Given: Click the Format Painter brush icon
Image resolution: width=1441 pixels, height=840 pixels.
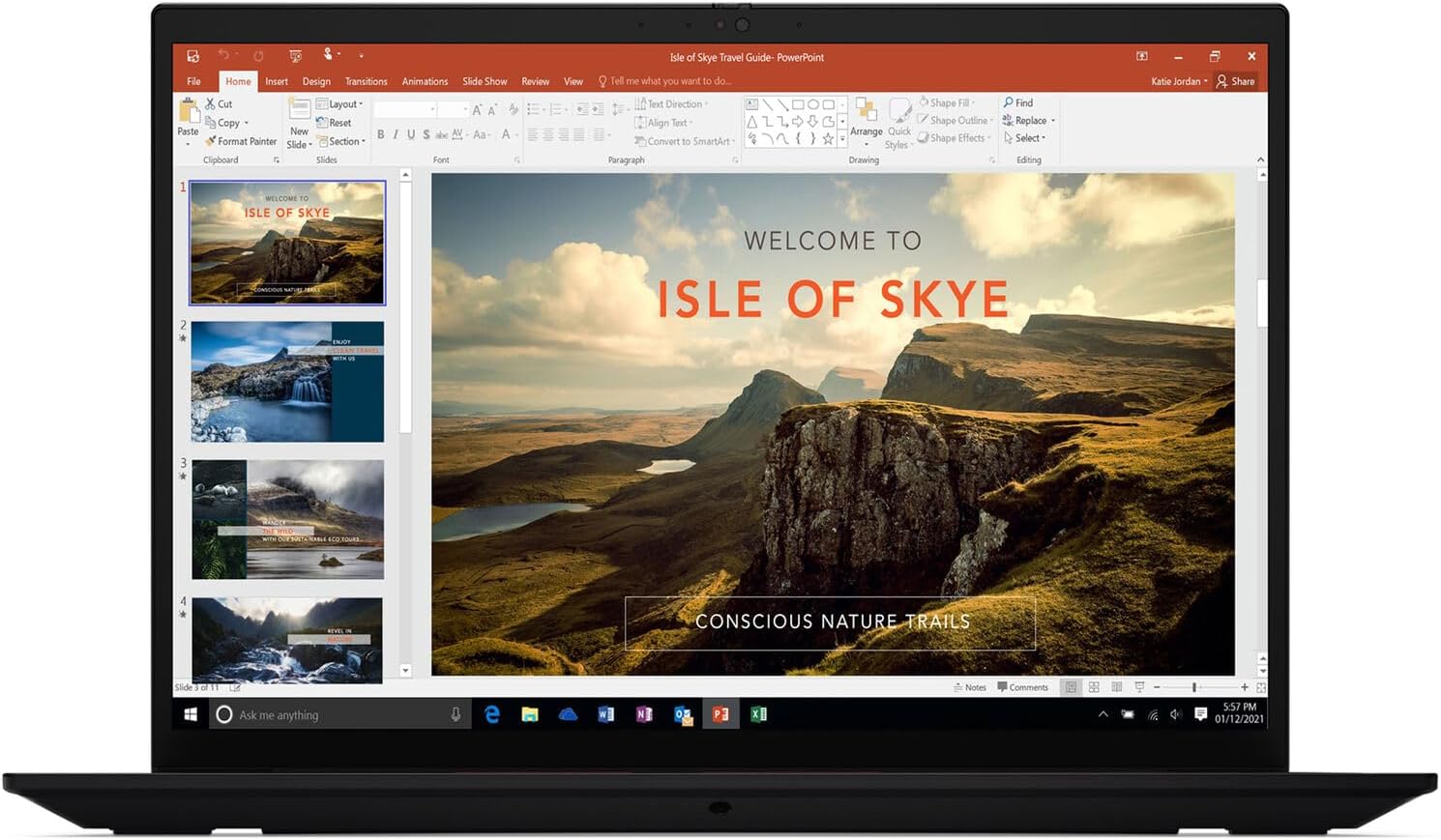Looking at the screenshot, I should pos(210,141).
